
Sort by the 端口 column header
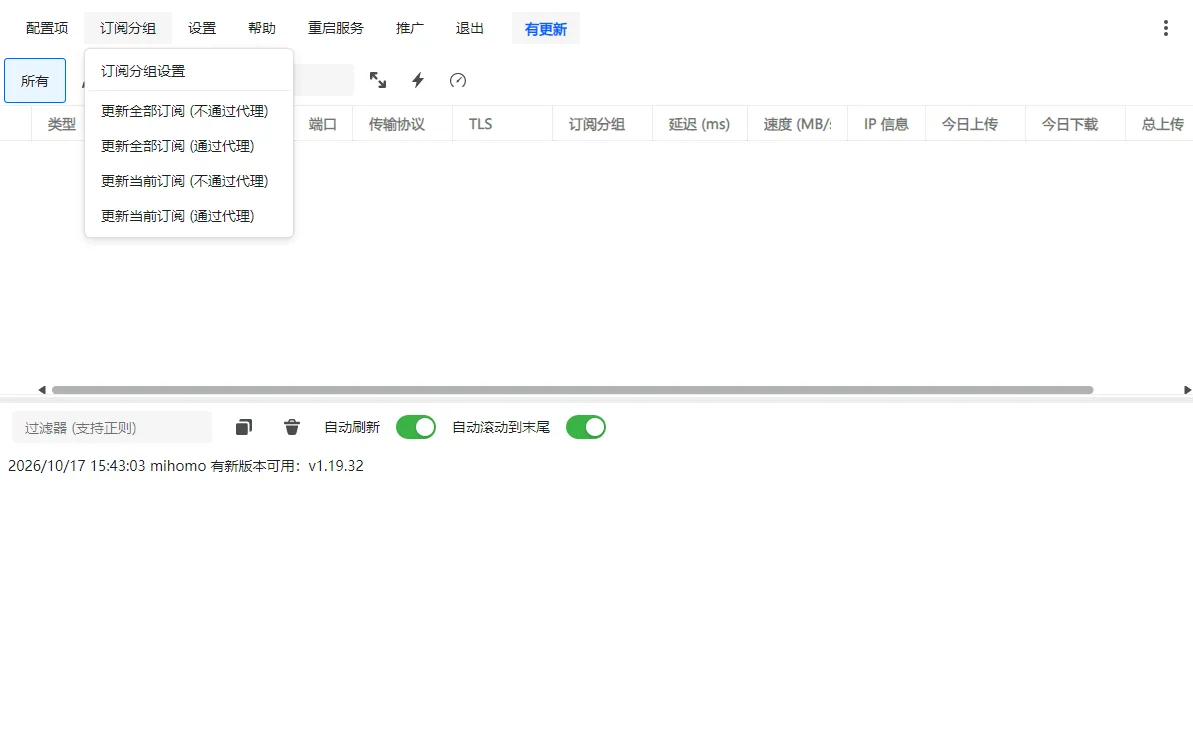click(x=323, y=124)
